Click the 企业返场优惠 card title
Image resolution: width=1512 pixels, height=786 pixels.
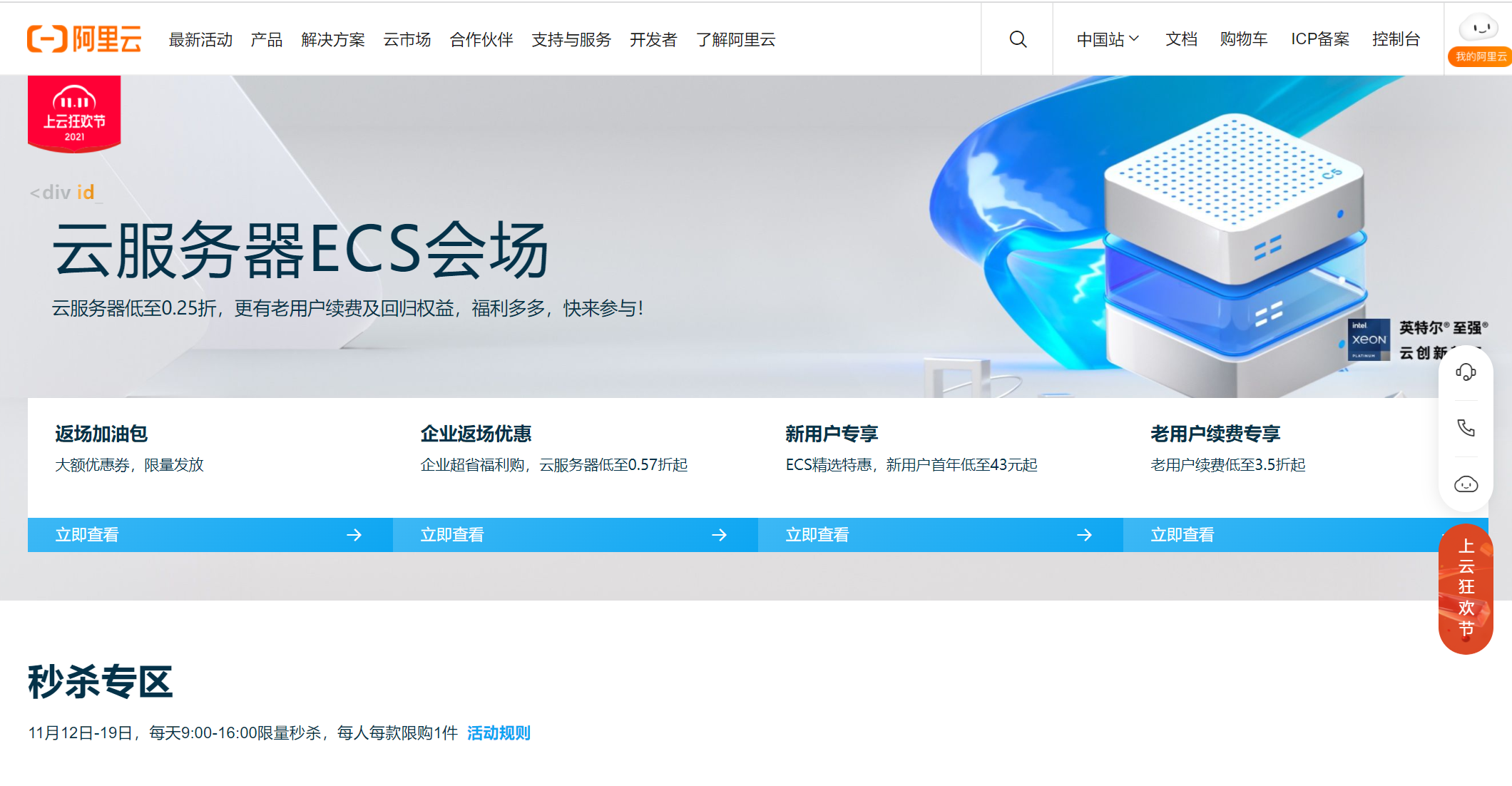tap(476, 434)
